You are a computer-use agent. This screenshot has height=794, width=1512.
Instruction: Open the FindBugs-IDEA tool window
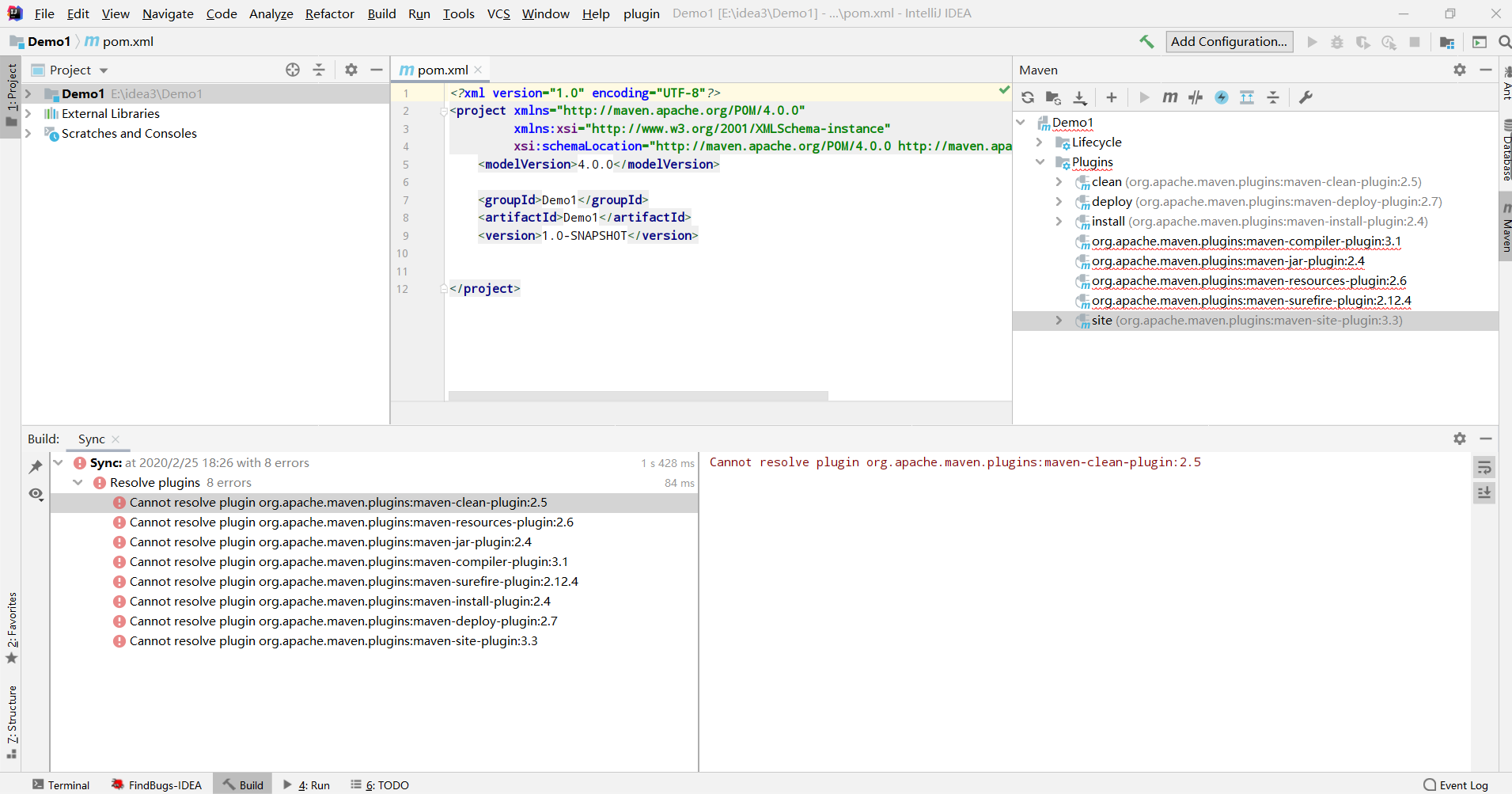click(x=156, y=785)
